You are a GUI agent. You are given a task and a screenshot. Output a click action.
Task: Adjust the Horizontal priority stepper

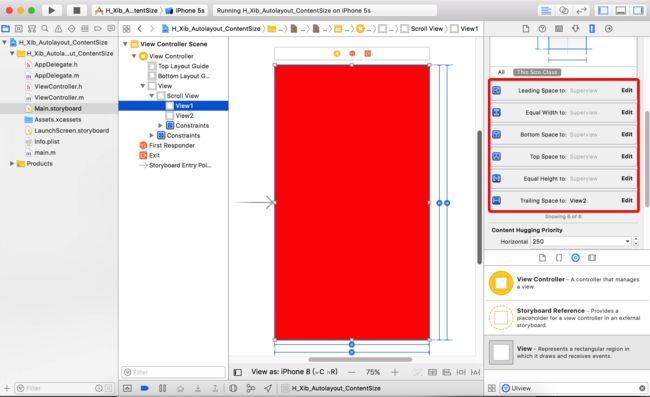click(x=636, y=241)
